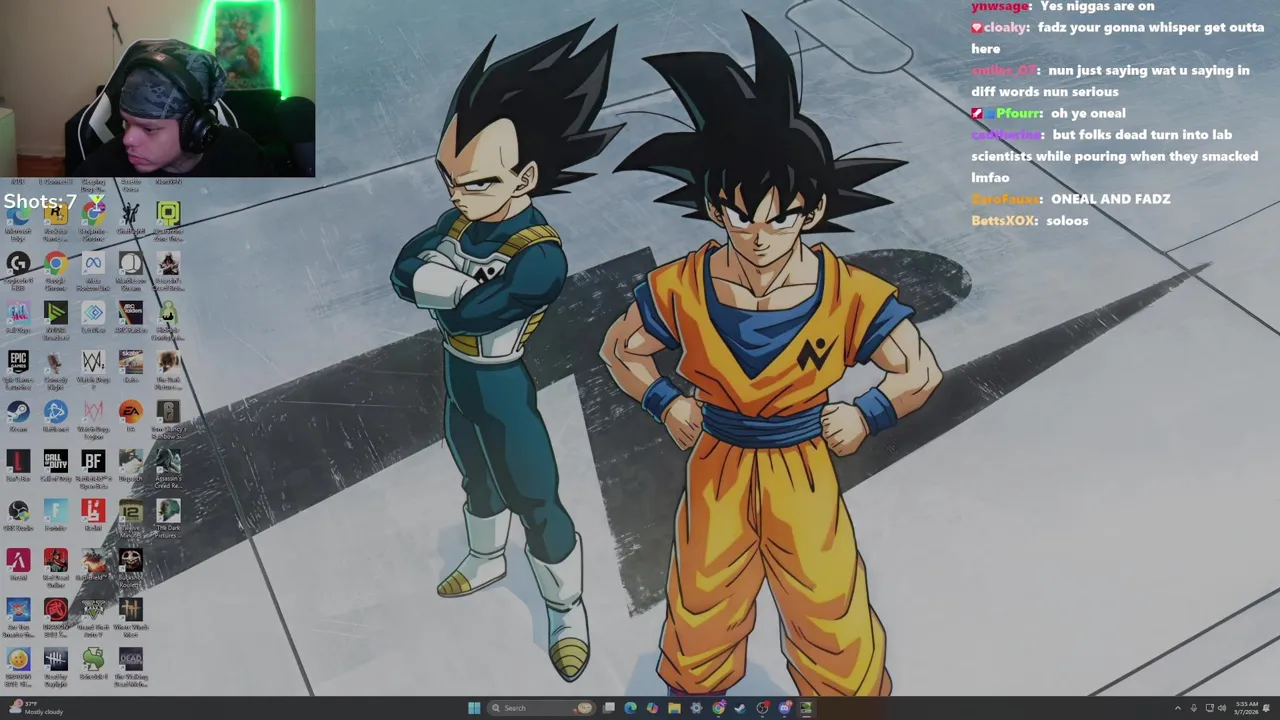Open File Explorer from the taskbar

674,708
